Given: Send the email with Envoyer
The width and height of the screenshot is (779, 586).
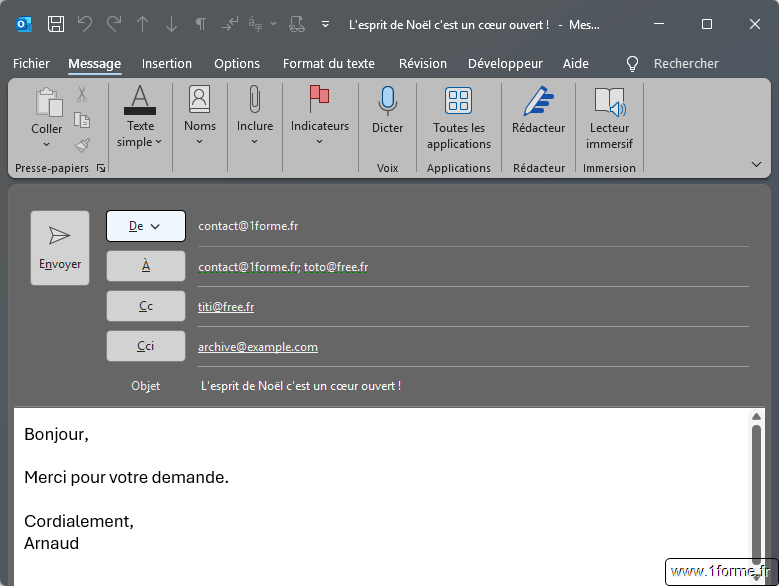Looking at the screenshot, I should pyautogui.click(x=60, y=248).
